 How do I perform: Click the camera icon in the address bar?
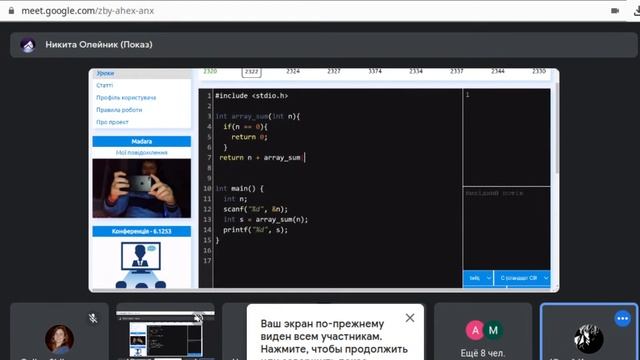click(615, 11)
